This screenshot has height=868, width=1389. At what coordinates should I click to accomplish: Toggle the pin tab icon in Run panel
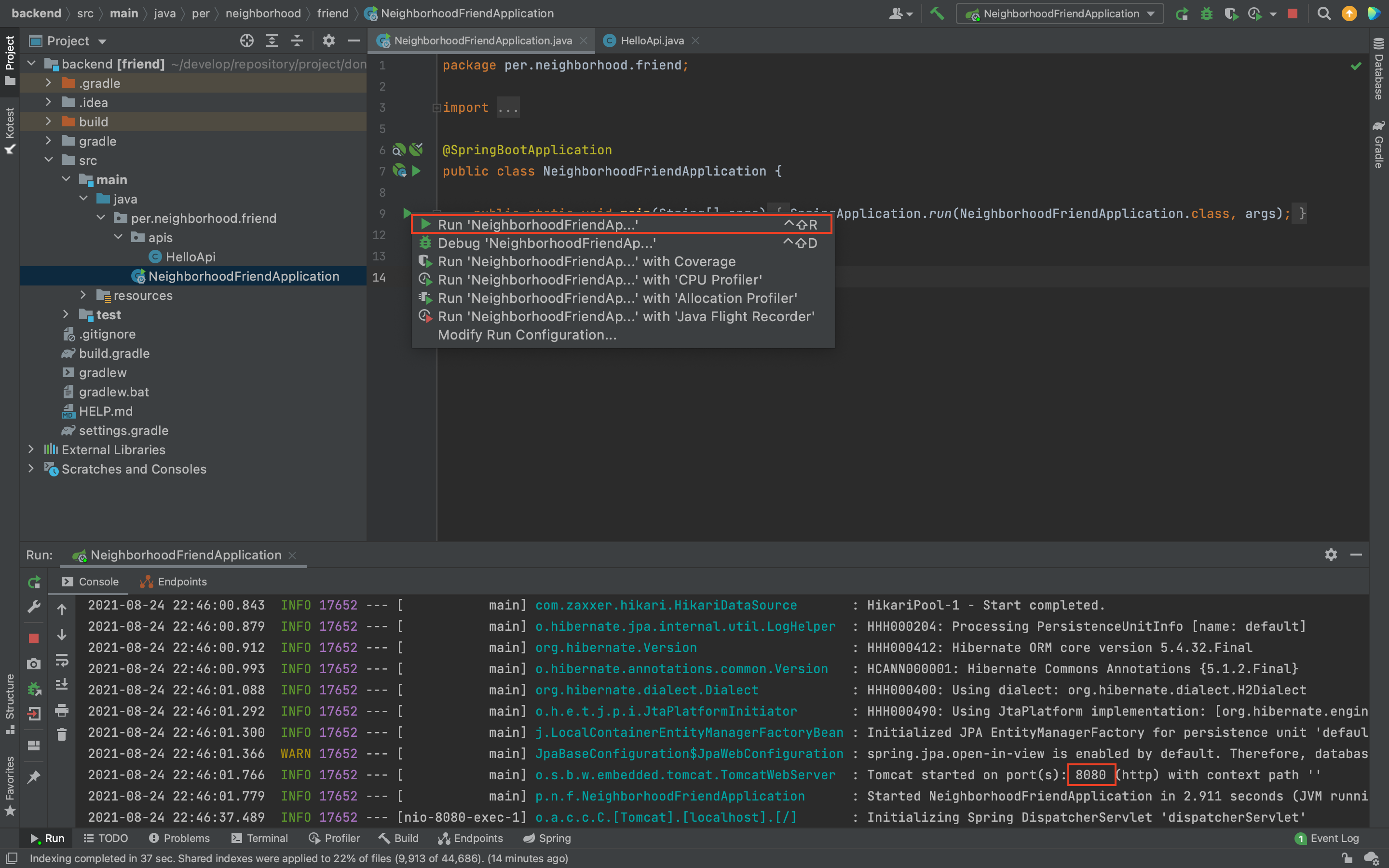pyautogui.click(x=34, y=777)
